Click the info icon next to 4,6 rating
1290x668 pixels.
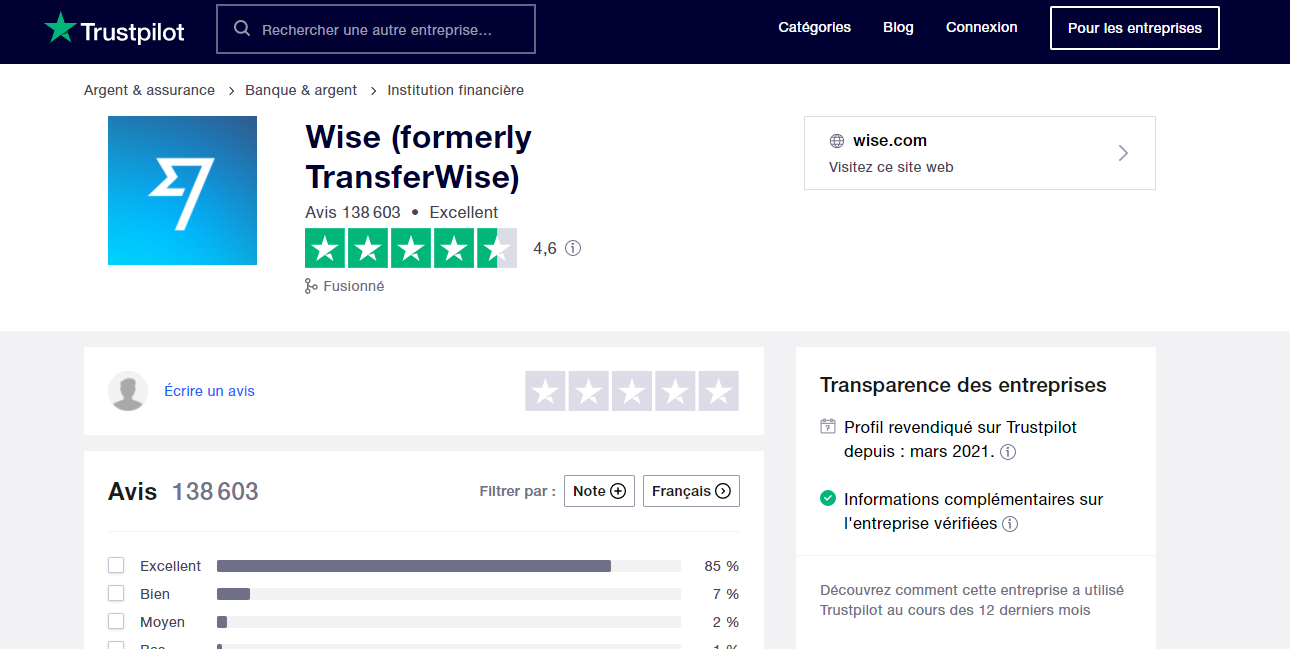point(573,248)
